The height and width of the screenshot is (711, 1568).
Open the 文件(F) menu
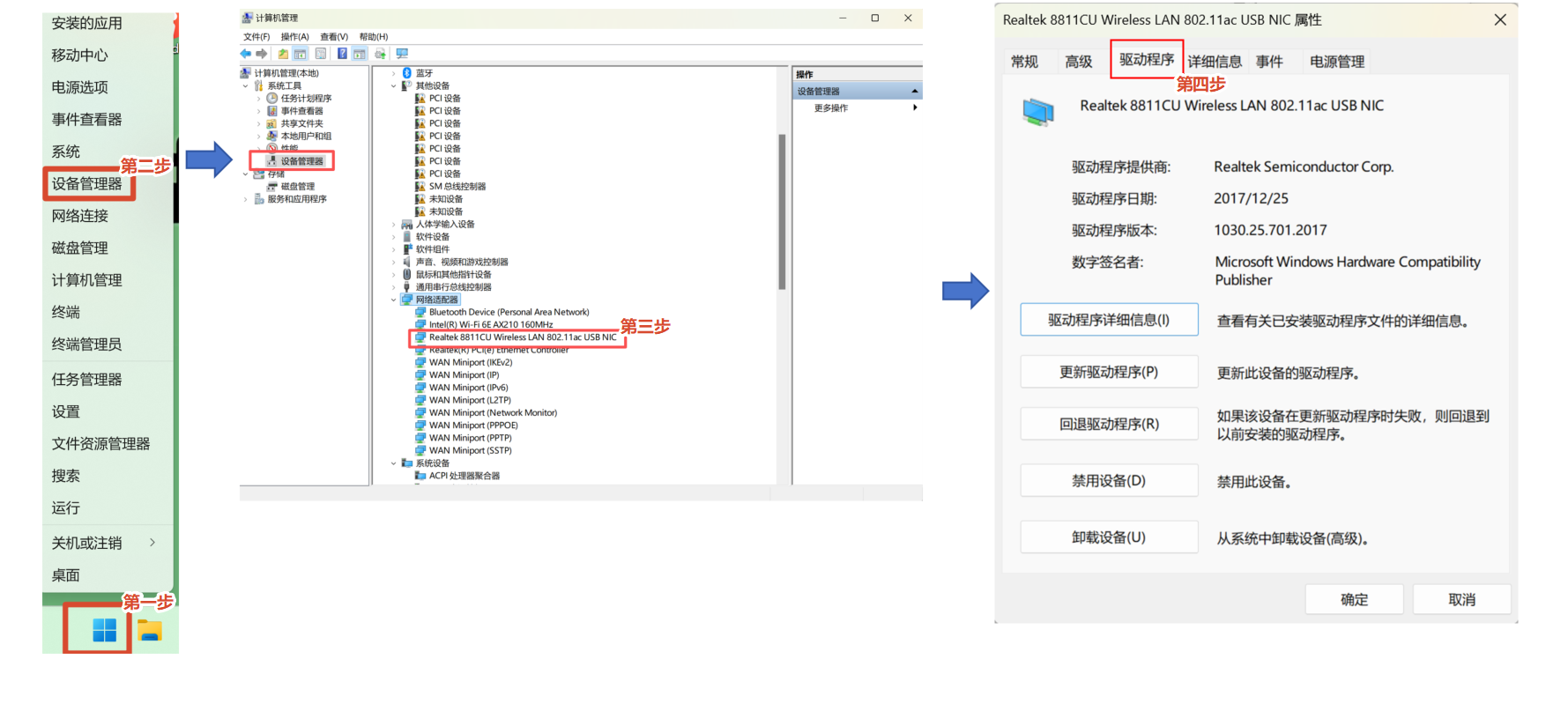[x=256, y=37]
